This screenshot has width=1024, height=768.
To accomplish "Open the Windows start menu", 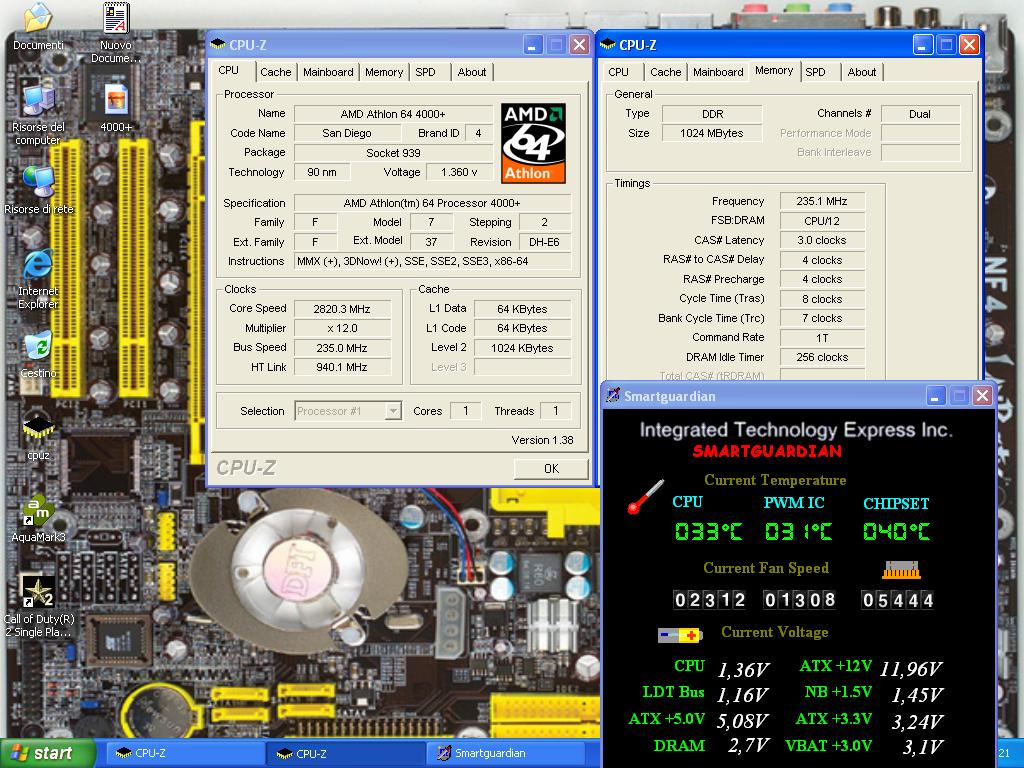I will [x=47, y=753].
